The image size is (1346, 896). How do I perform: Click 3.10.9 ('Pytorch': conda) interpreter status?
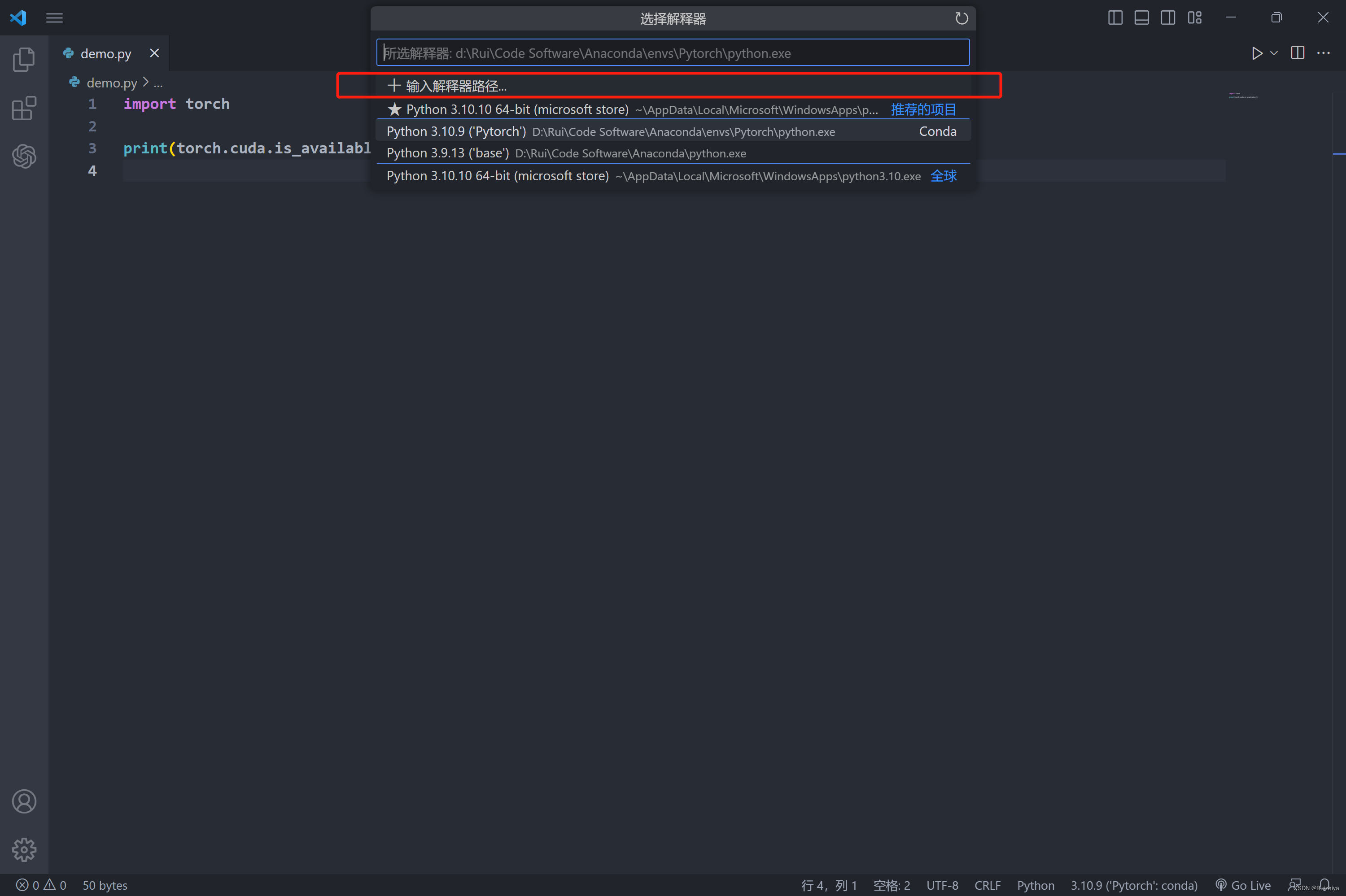[x=1133, y=885]
